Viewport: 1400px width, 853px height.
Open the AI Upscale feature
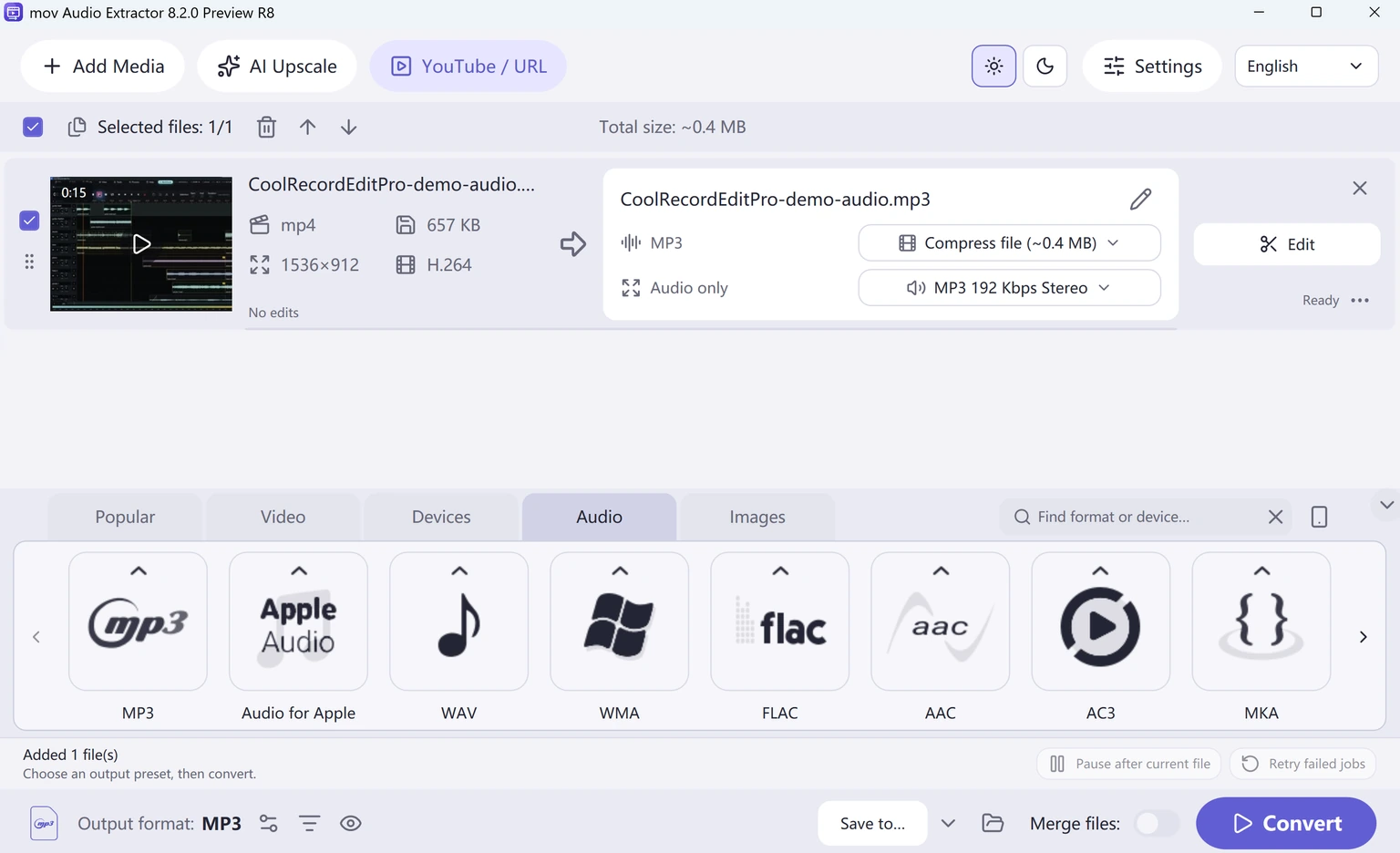[276, 66]
